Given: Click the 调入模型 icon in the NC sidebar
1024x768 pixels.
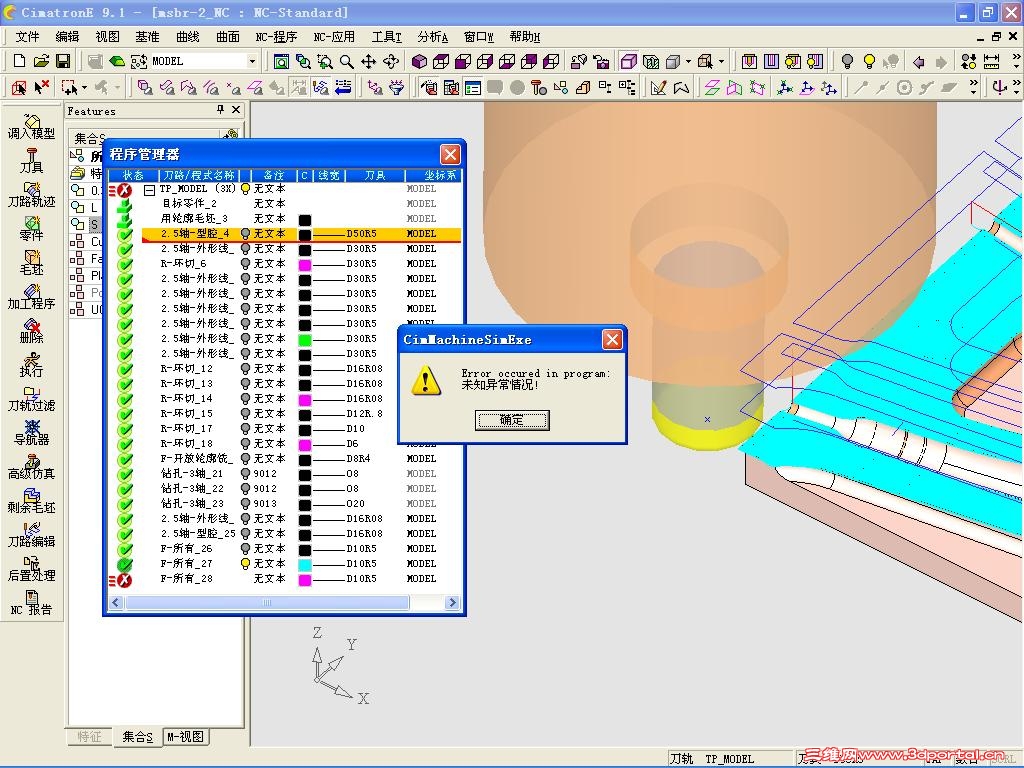Looking at the screenshot, I should pyautogui.click(x=31, y=126).
